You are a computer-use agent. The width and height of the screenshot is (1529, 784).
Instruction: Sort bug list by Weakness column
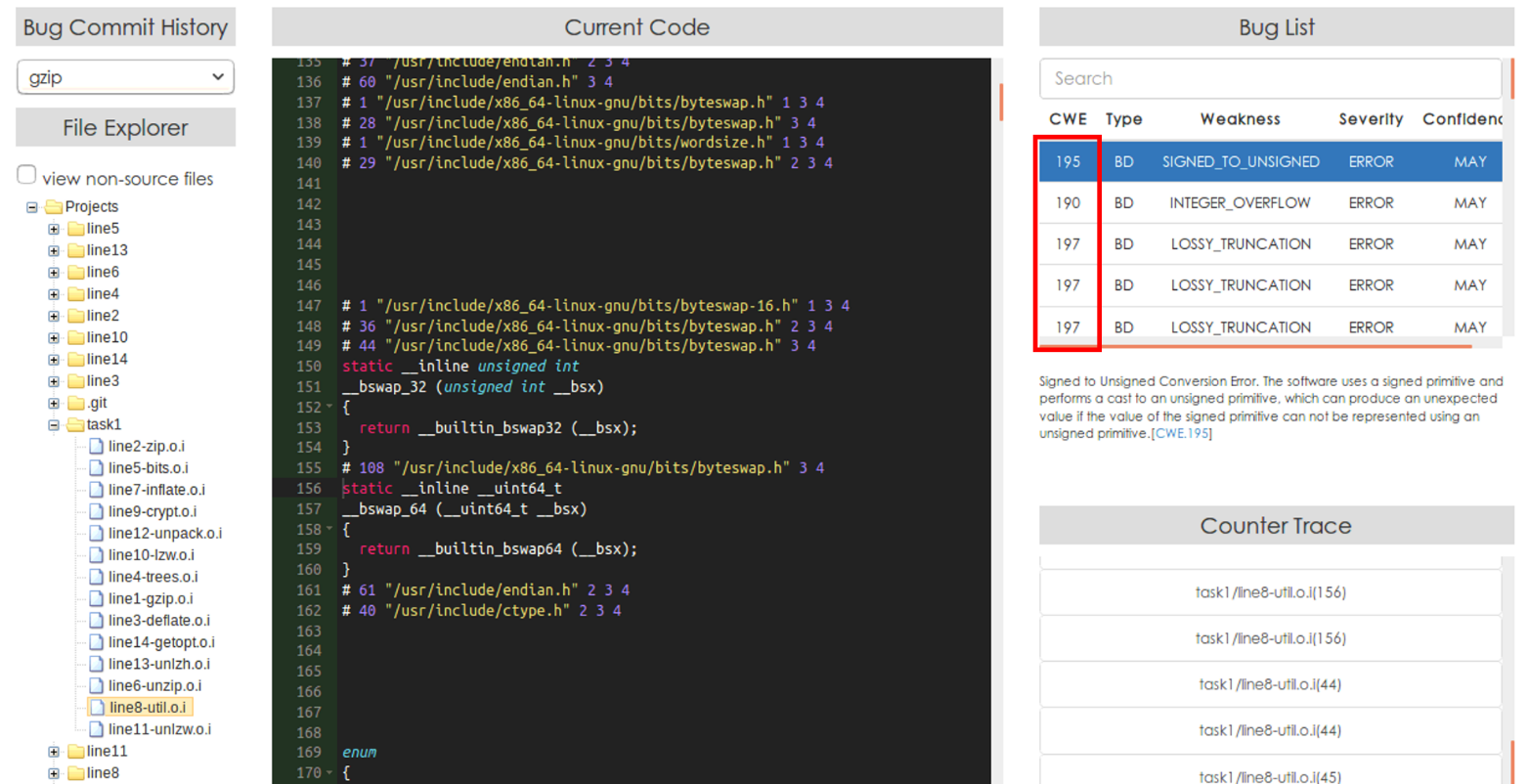(x=1240, y=119)
